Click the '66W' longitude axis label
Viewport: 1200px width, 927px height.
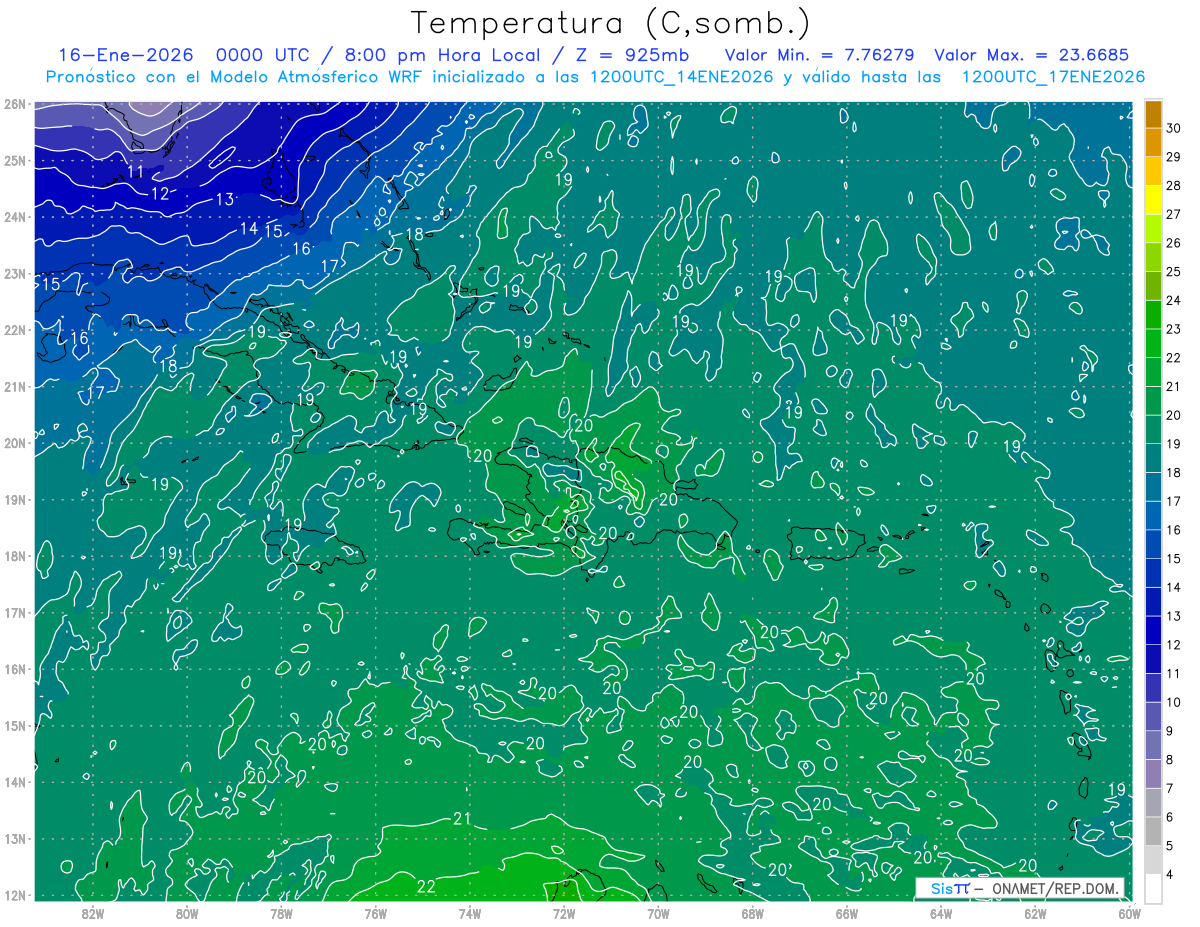pyautogui.click(x=847, y=913)
